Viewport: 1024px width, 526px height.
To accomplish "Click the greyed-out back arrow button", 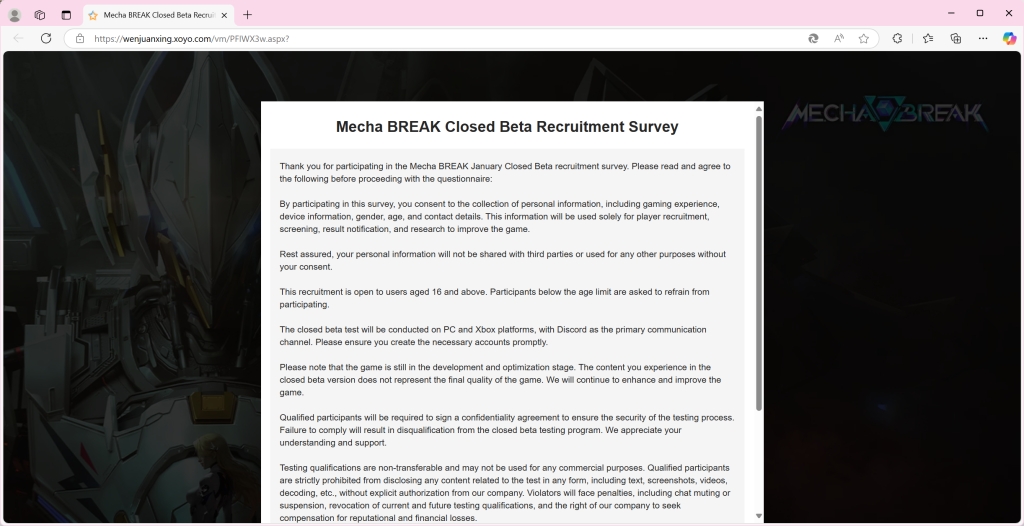I will pos(18,39).
